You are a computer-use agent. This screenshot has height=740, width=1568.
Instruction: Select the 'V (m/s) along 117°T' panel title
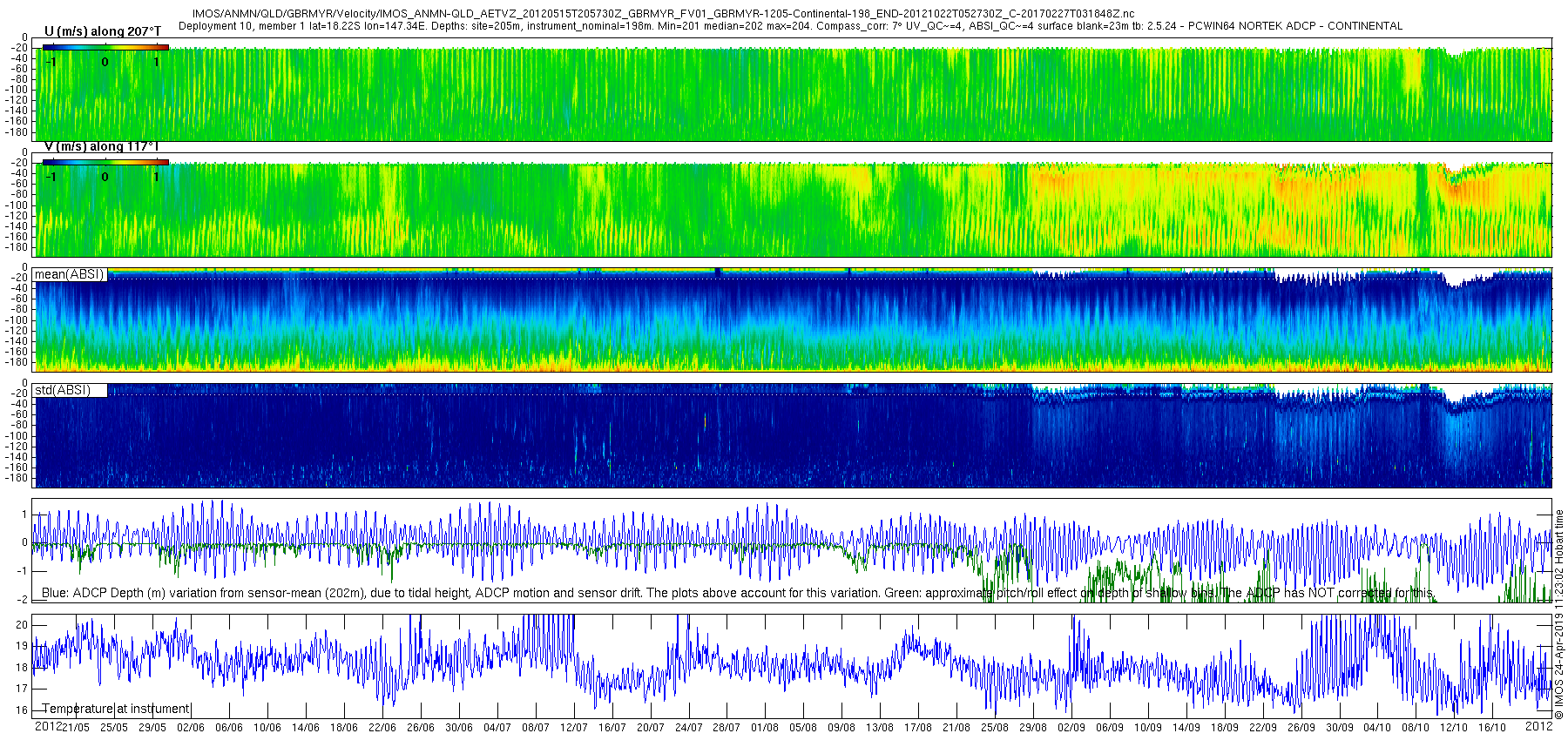(103, 146)
